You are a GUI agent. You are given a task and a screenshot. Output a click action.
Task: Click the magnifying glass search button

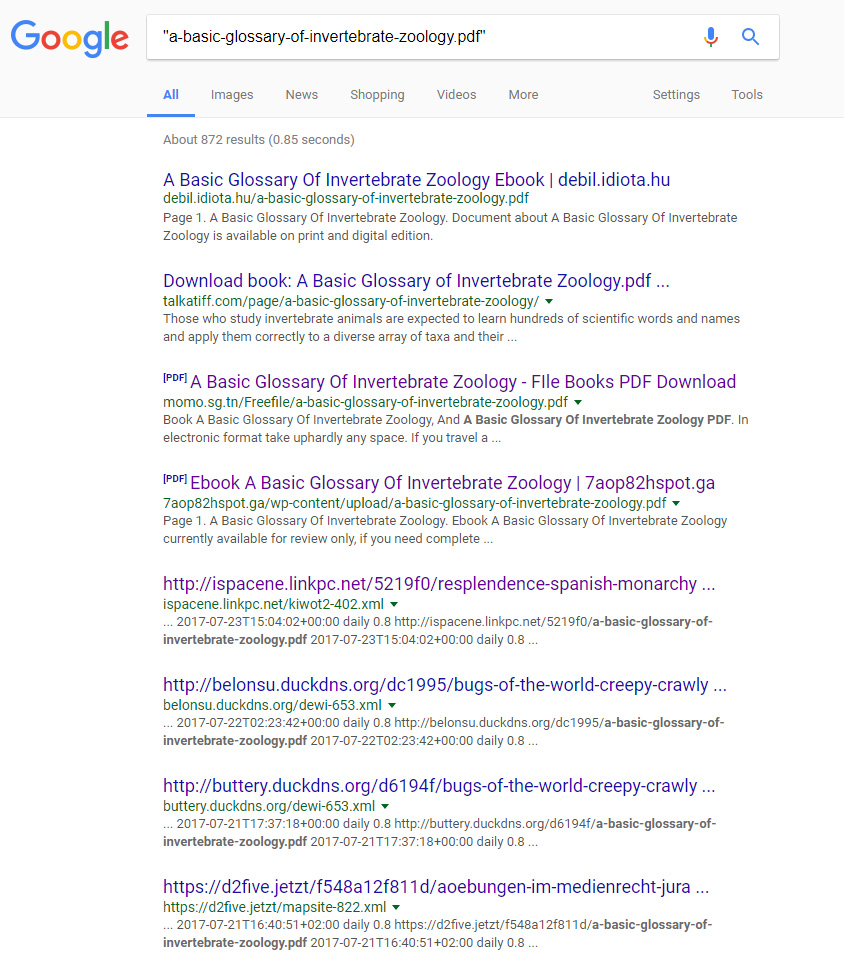pos(750,38)
